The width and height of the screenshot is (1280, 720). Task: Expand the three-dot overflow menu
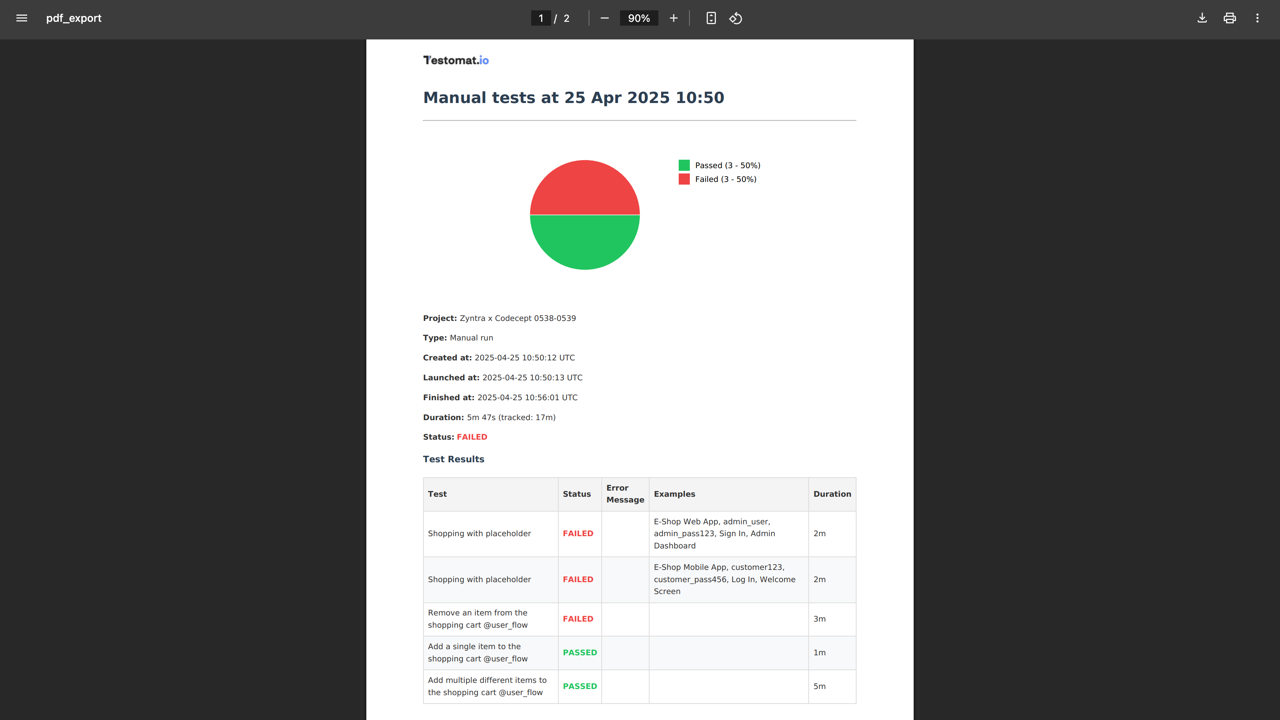tap(1257, 18)
